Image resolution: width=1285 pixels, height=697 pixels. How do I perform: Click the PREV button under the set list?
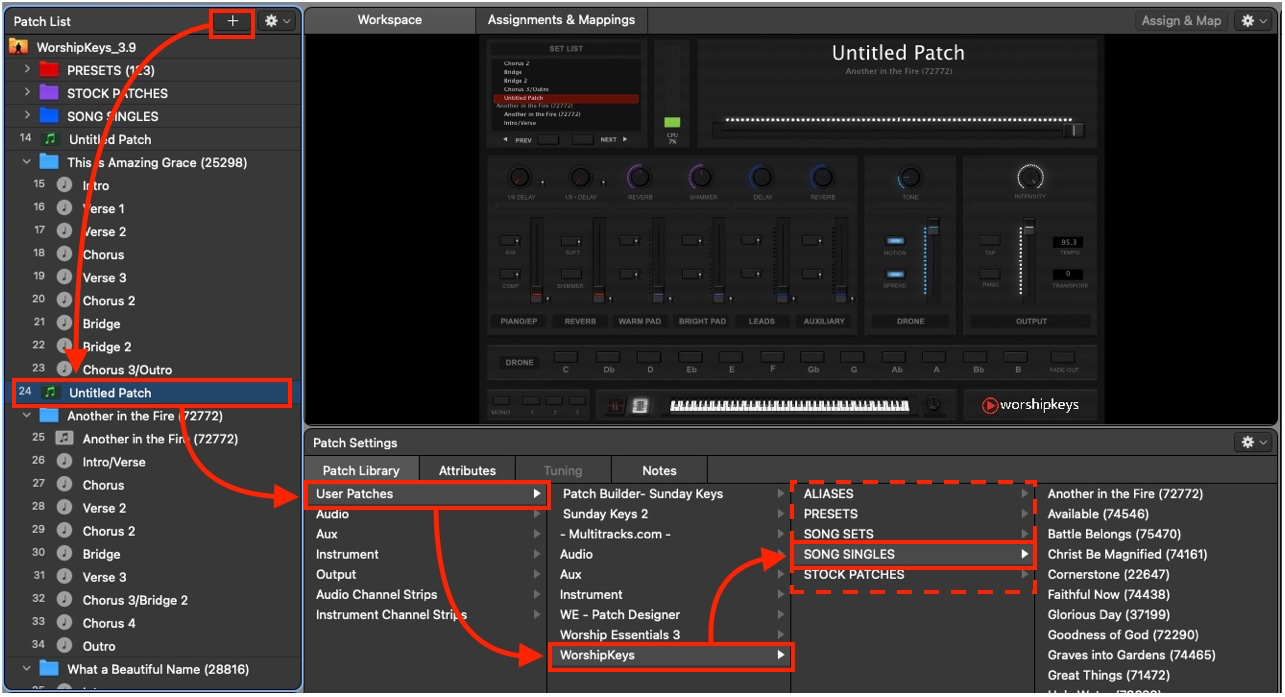click(548, 140)
